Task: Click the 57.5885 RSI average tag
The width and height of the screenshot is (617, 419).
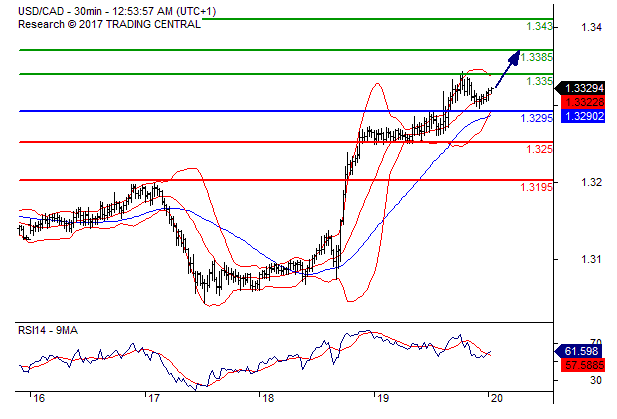Action: [583, 365]
